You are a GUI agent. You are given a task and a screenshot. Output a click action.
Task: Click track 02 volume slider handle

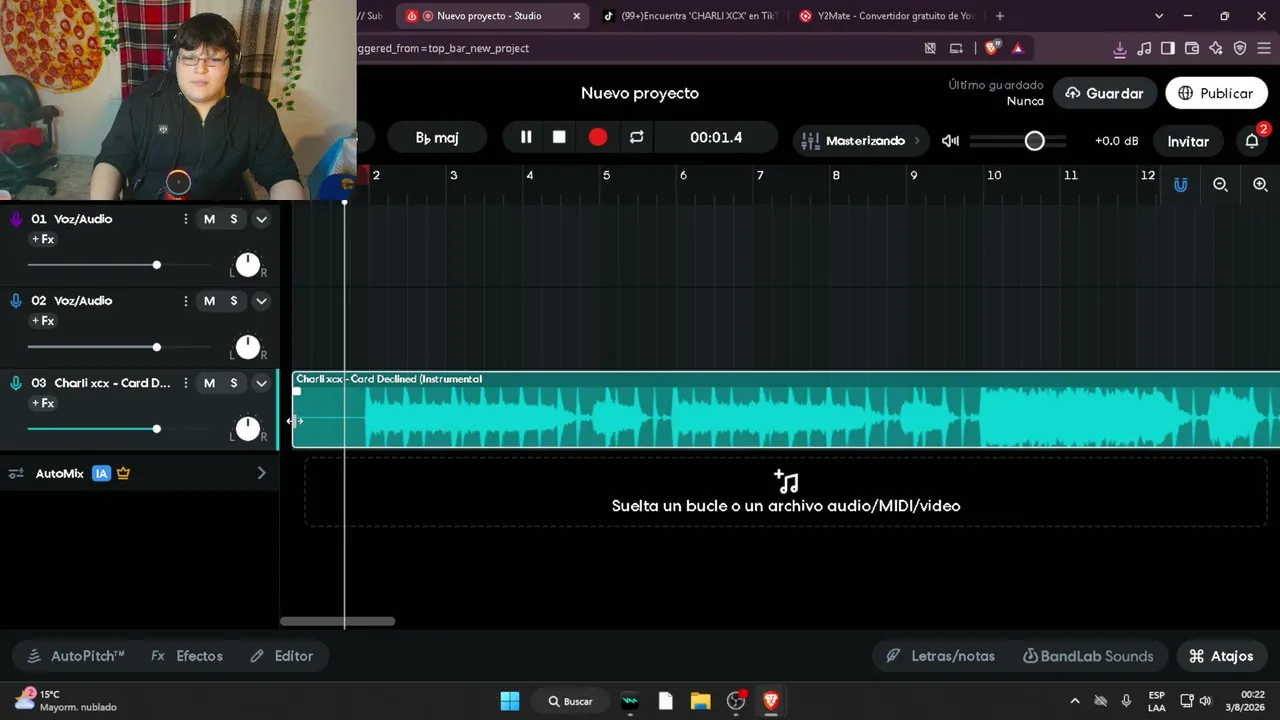156,347
